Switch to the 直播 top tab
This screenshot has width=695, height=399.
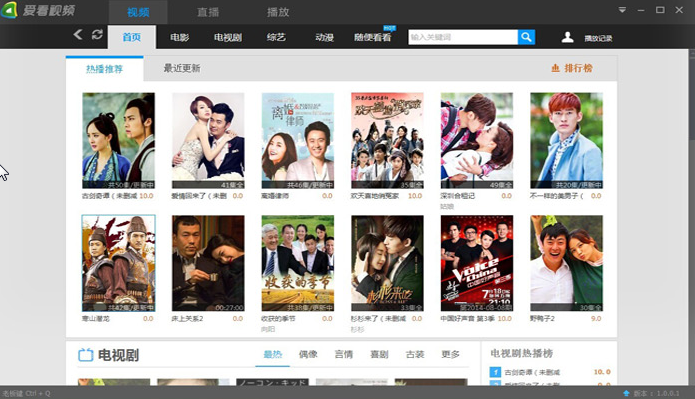[208, 12]
